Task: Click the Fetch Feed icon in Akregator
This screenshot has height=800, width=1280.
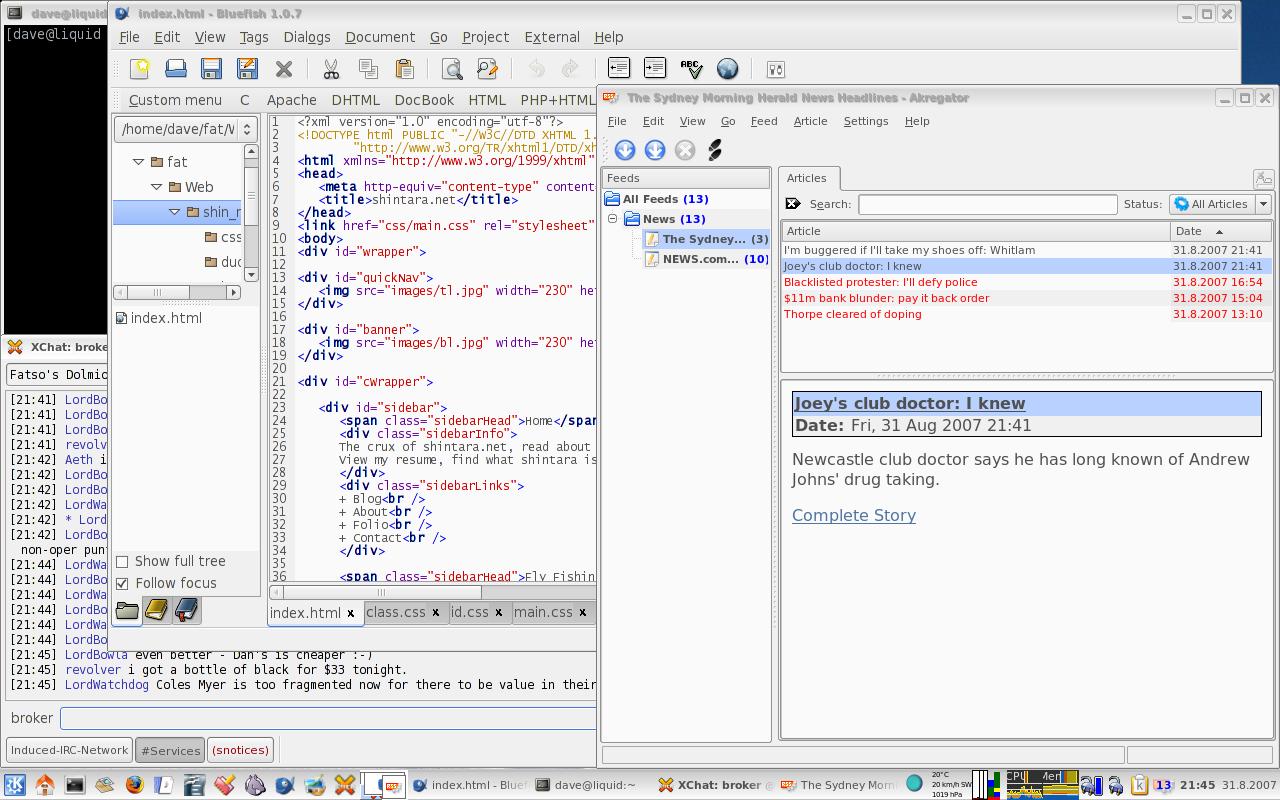Action: pos(625,150)
